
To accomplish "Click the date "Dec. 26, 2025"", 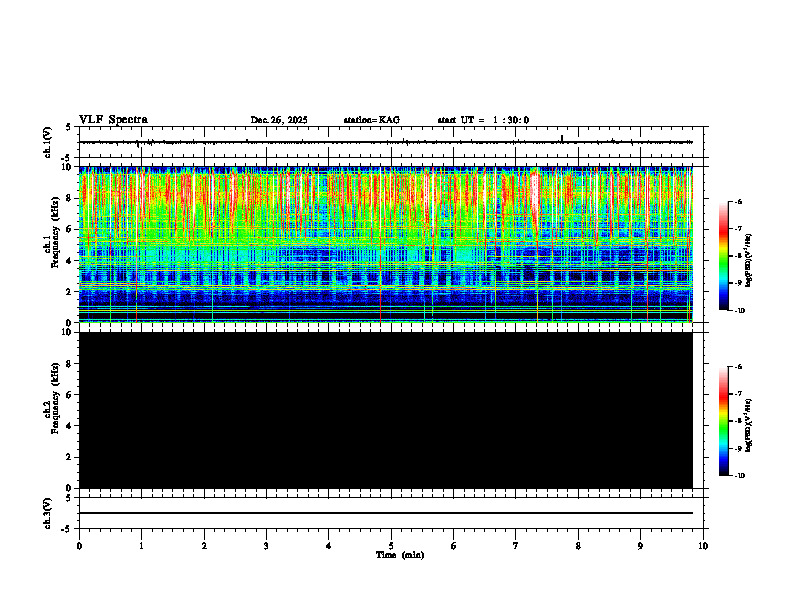I will tap(279, 120).
